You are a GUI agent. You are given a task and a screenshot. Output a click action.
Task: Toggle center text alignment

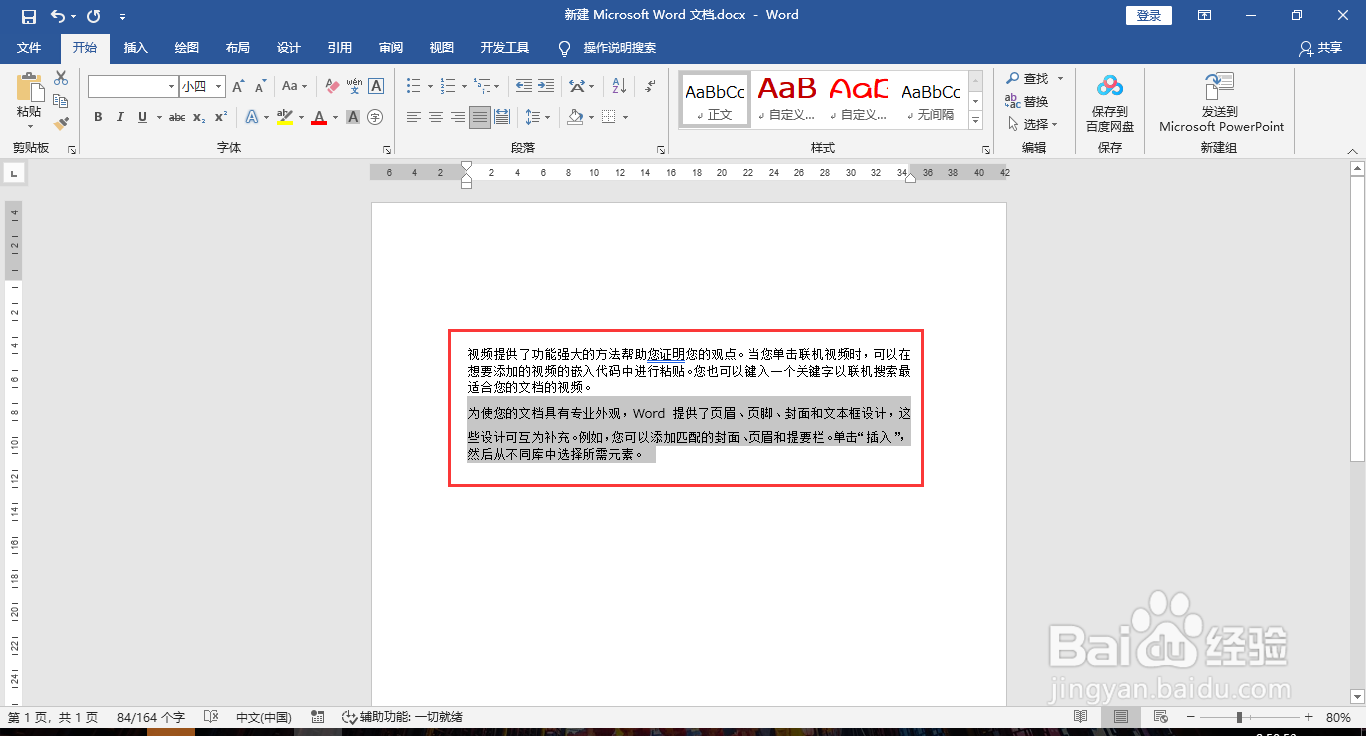[x=435, y=116]
